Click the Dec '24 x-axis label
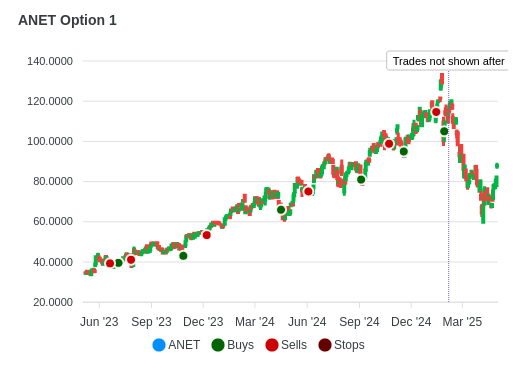Viewport: 530px width, 380px height. (x=411, y=322)
